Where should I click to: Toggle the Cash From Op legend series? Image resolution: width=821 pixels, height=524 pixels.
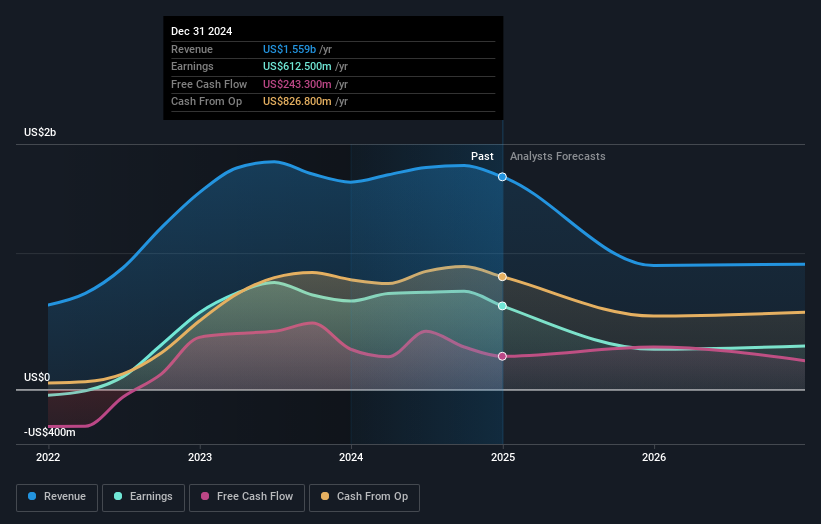tap(364, 497)
